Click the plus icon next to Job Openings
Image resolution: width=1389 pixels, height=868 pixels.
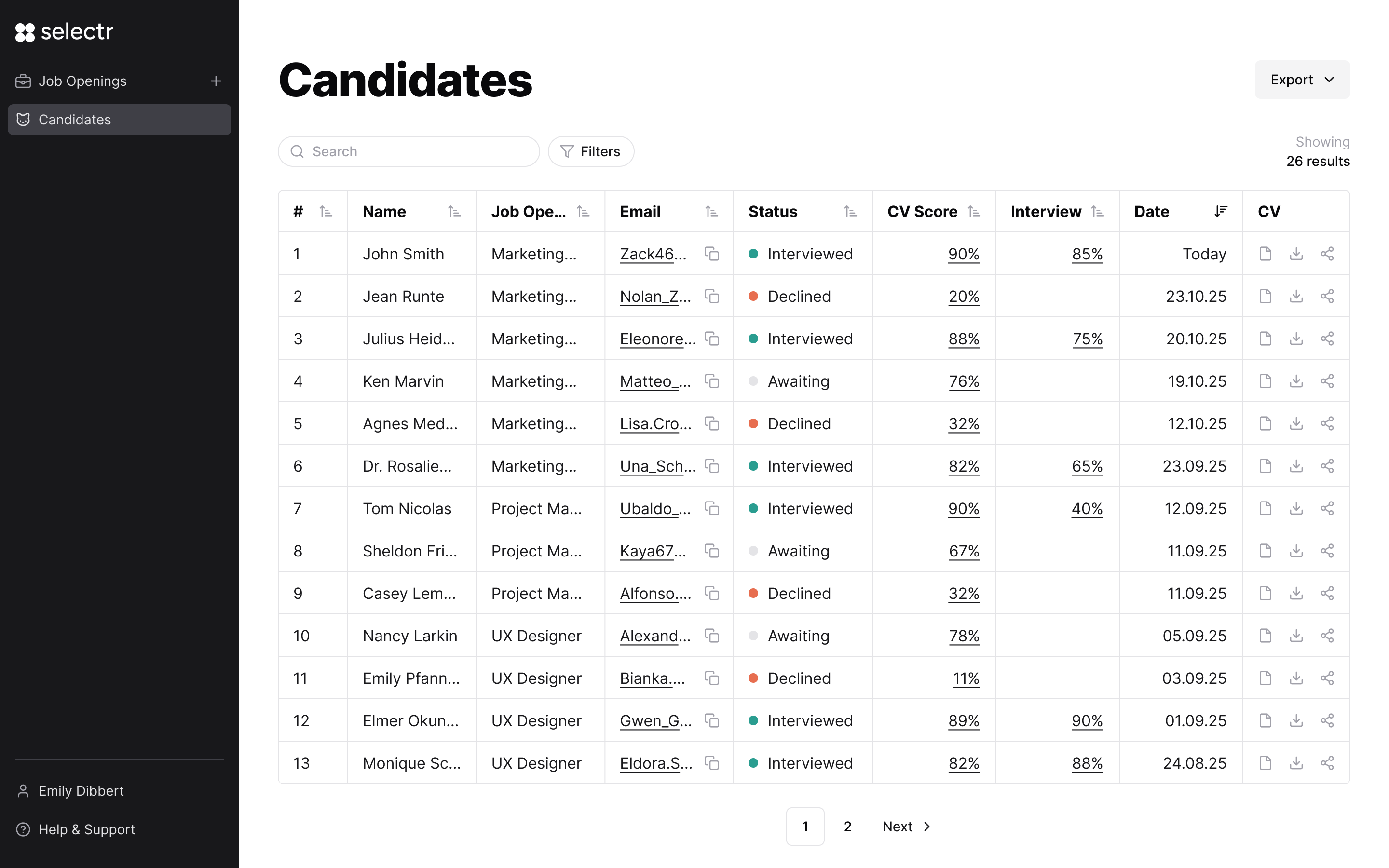coord(216,81)
